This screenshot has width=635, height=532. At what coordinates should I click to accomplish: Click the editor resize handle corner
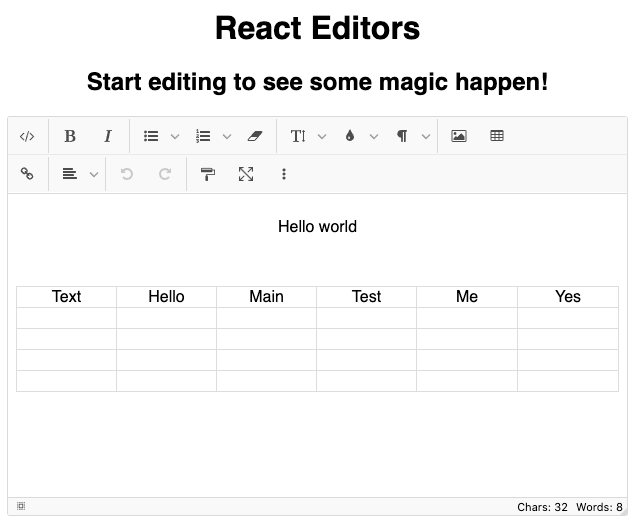624,512
